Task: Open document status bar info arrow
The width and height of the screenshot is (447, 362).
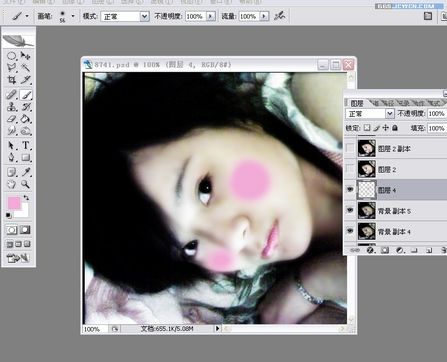Action: (217, 328)
